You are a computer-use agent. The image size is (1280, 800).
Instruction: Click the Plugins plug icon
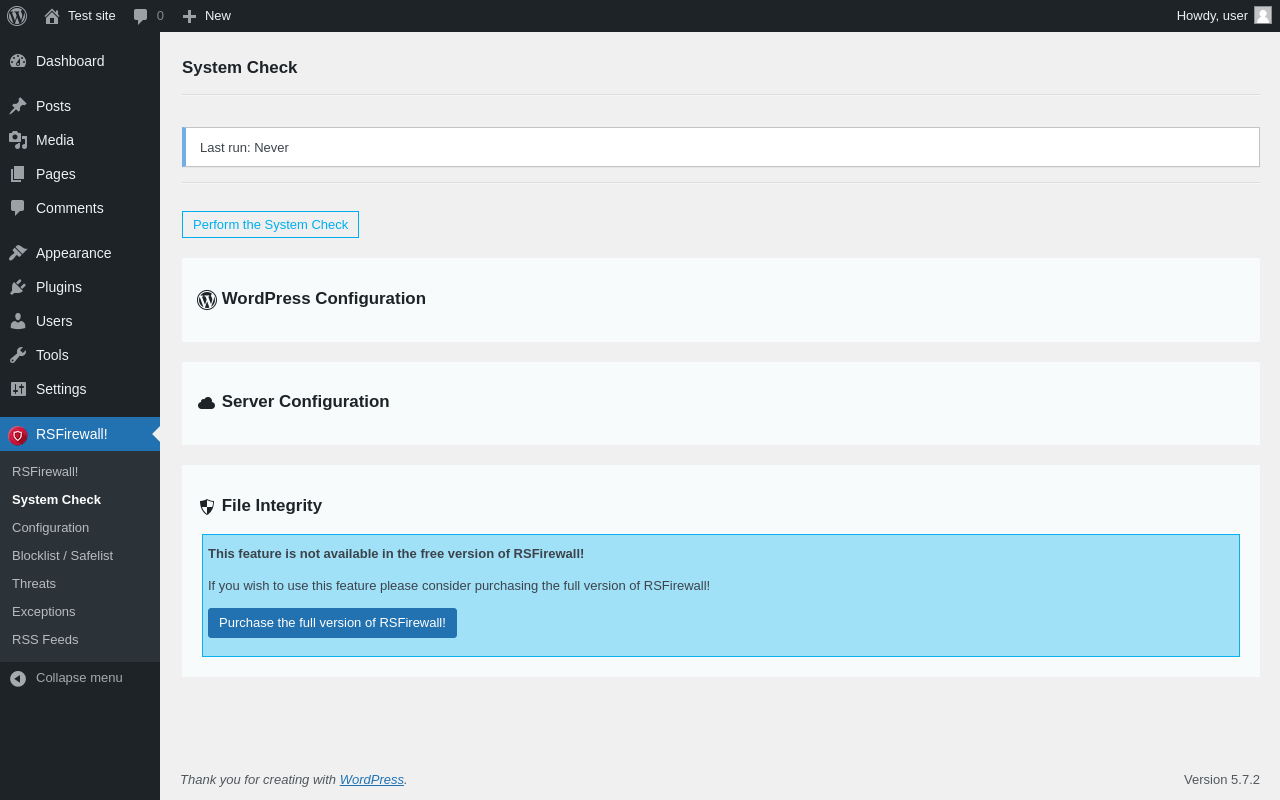pyautogui.click(x=18, y=287)
